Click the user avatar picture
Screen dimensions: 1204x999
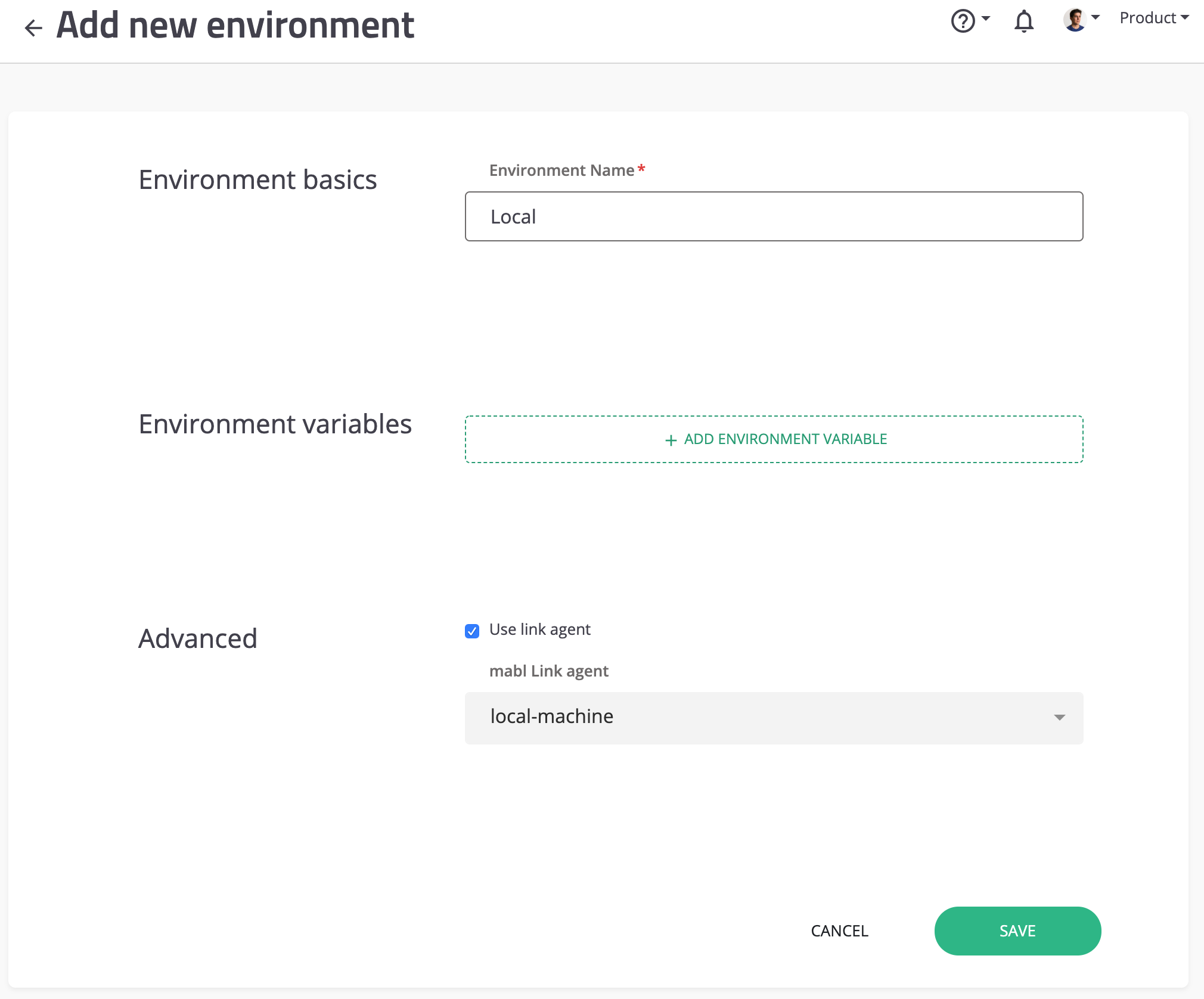click(1075, 19)
